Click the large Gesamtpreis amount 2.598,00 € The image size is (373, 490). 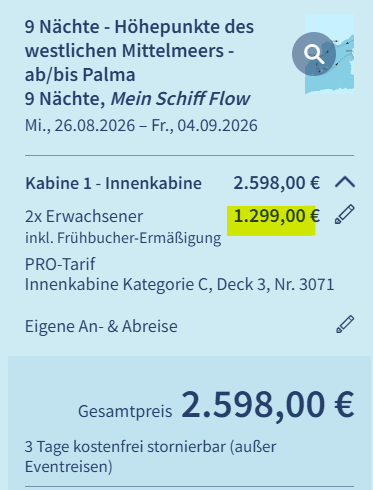click(267, 405)
